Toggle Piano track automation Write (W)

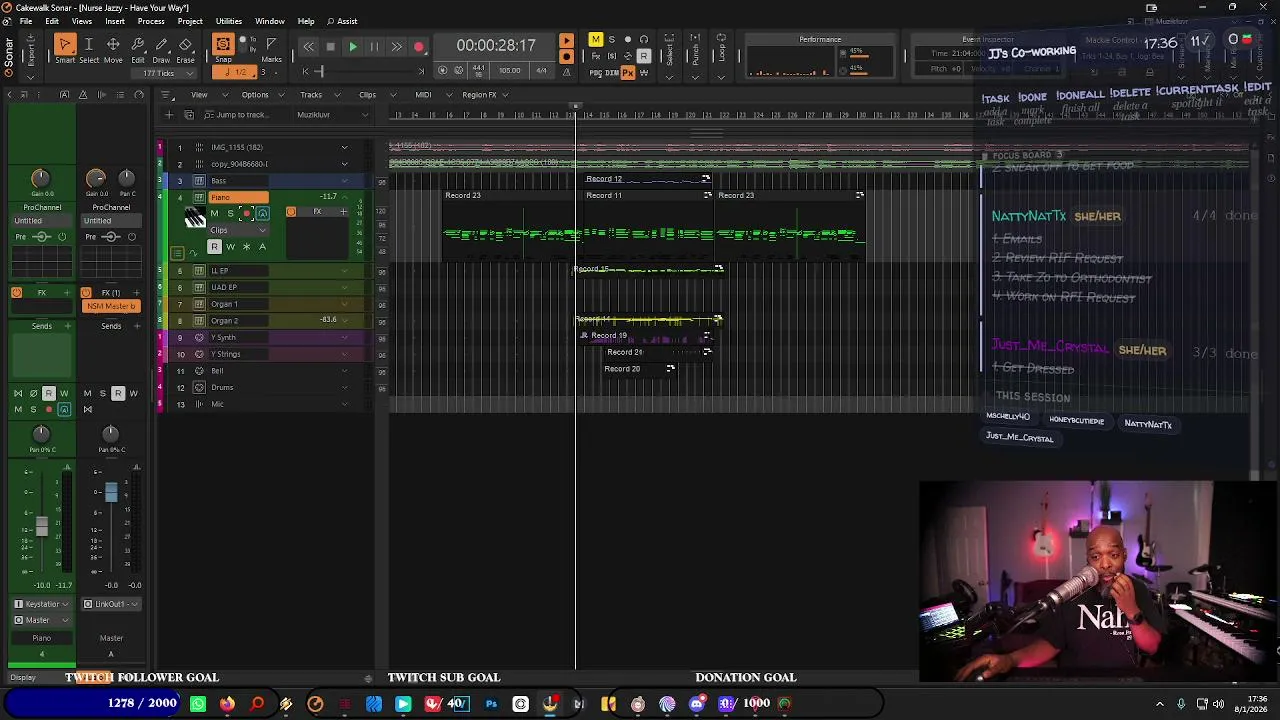230,246
